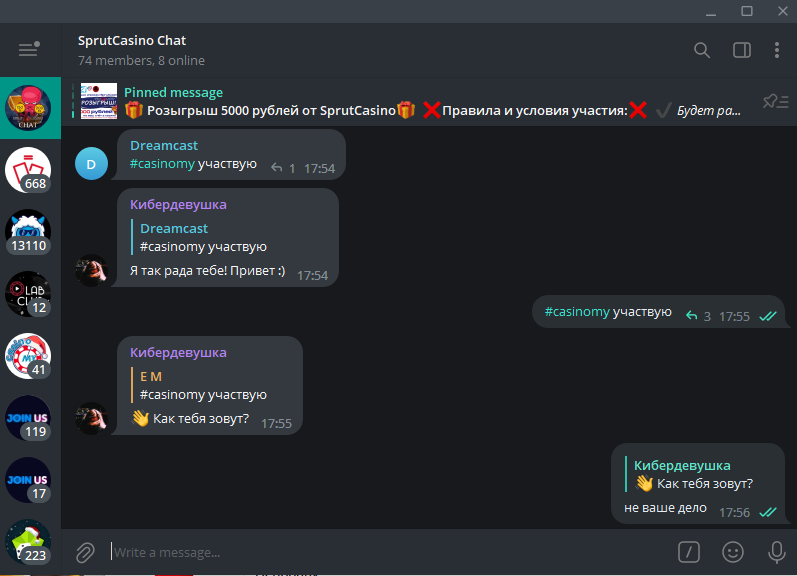Open the LAB CLUB chat in the sidebar

coord(28,294)
